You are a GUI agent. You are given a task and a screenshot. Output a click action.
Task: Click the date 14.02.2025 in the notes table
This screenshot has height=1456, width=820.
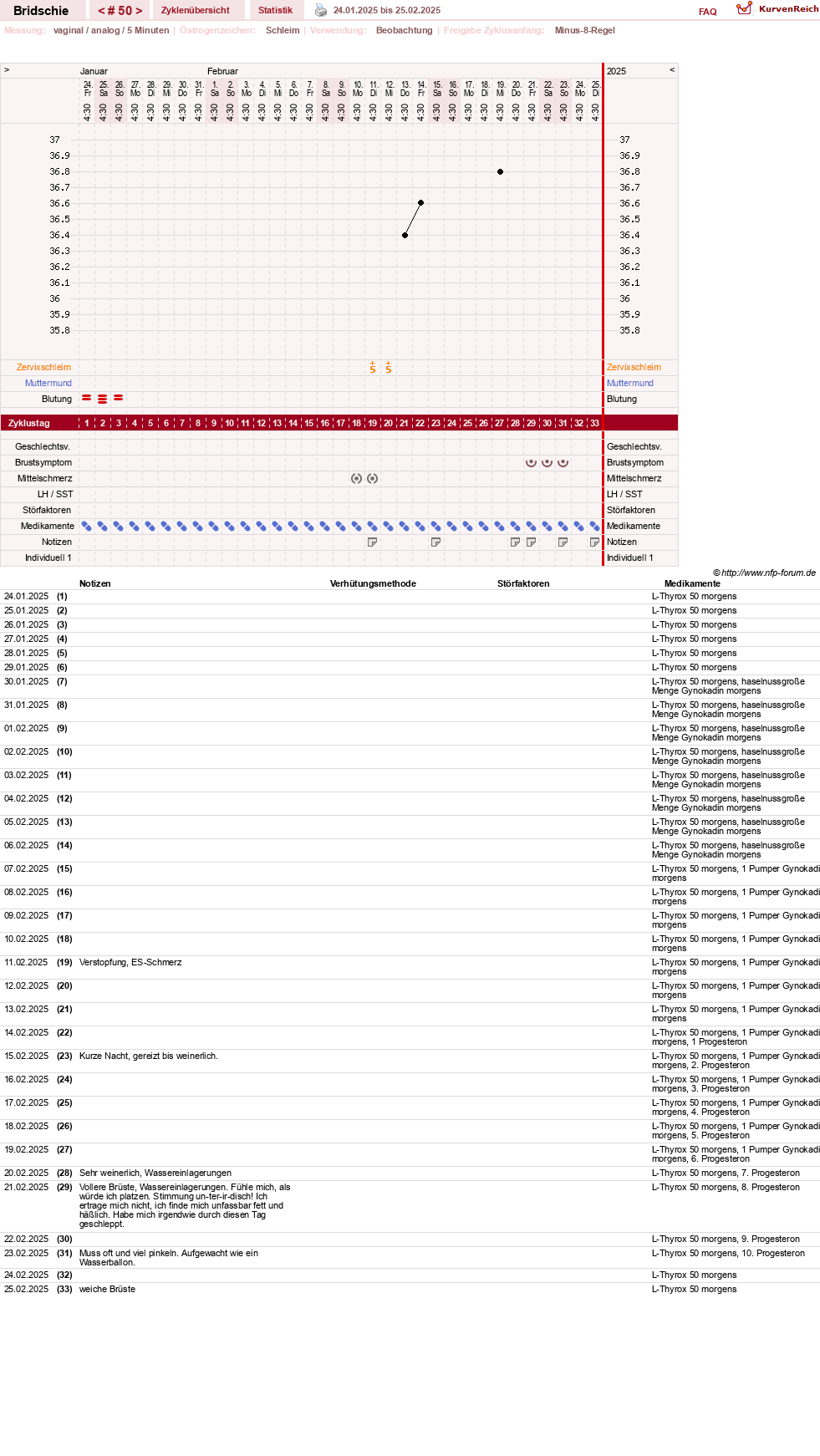pyautogui.click(x=27, y=1032)
